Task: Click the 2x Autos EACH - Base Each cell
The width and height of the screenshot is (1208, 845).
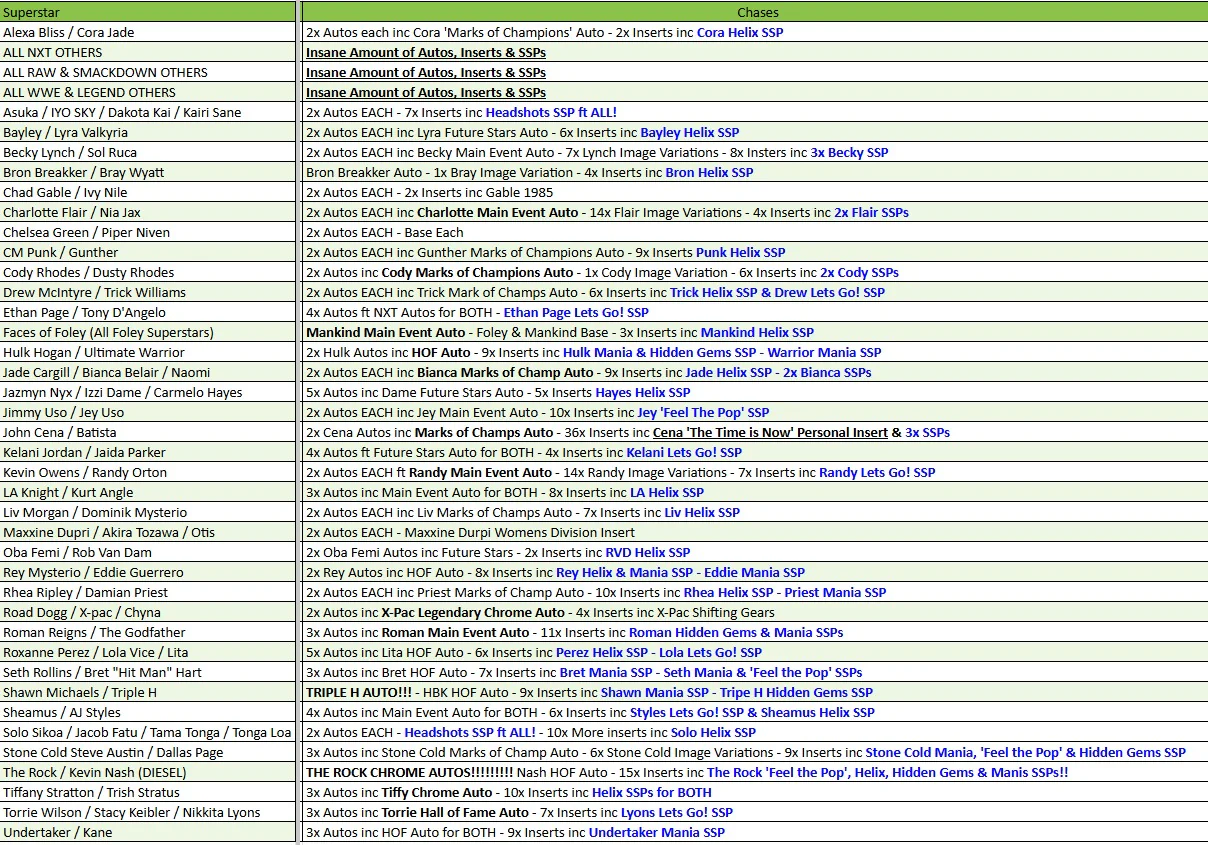Action: (755, 232)
